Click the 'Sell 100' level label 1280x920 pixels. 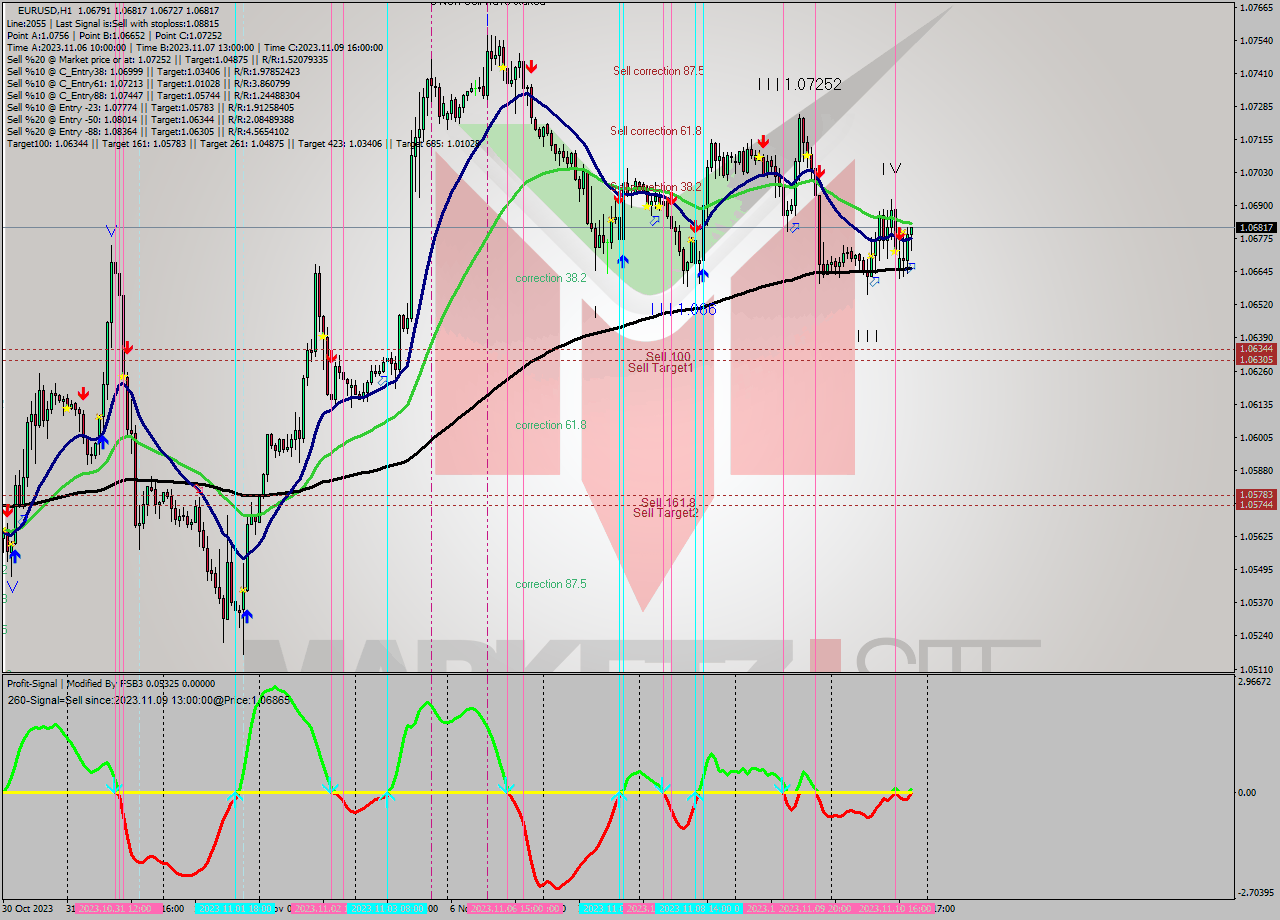pyautogui.click(x=668, y=356)
